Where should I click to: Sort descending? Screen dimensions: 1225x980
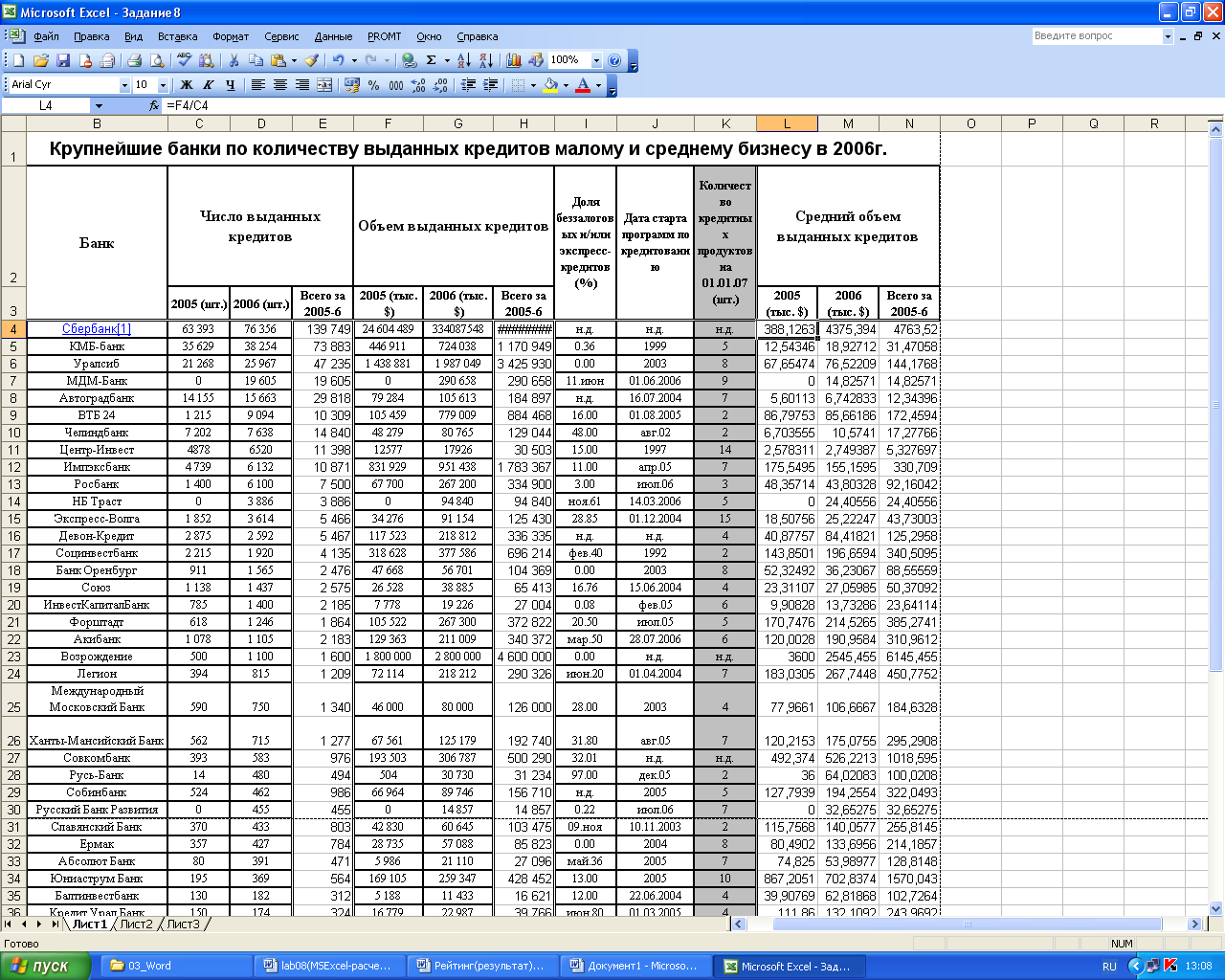coord(485,60)
